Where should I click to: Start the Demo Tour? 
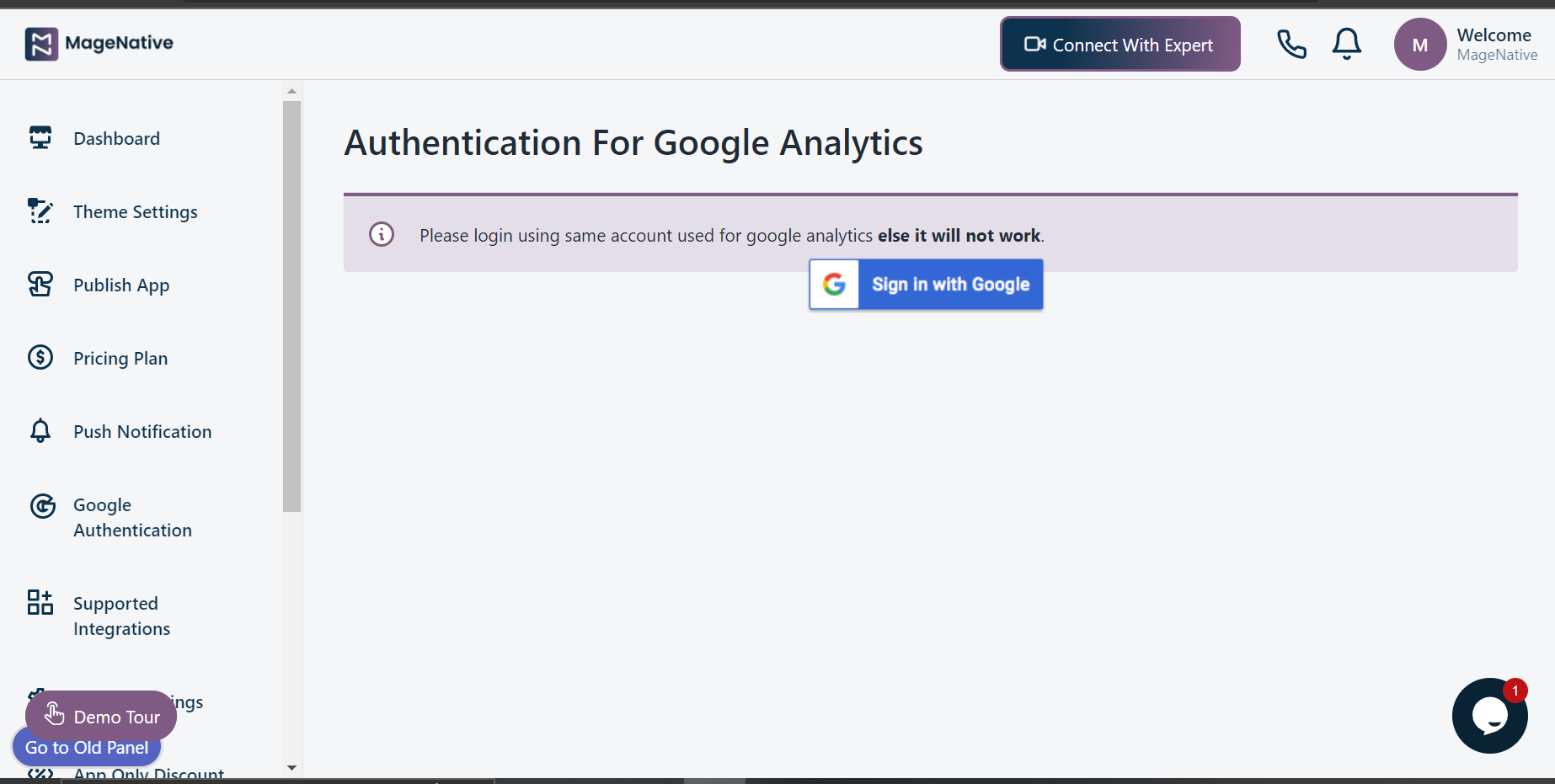pyautogui.click(x=101, y=716)
